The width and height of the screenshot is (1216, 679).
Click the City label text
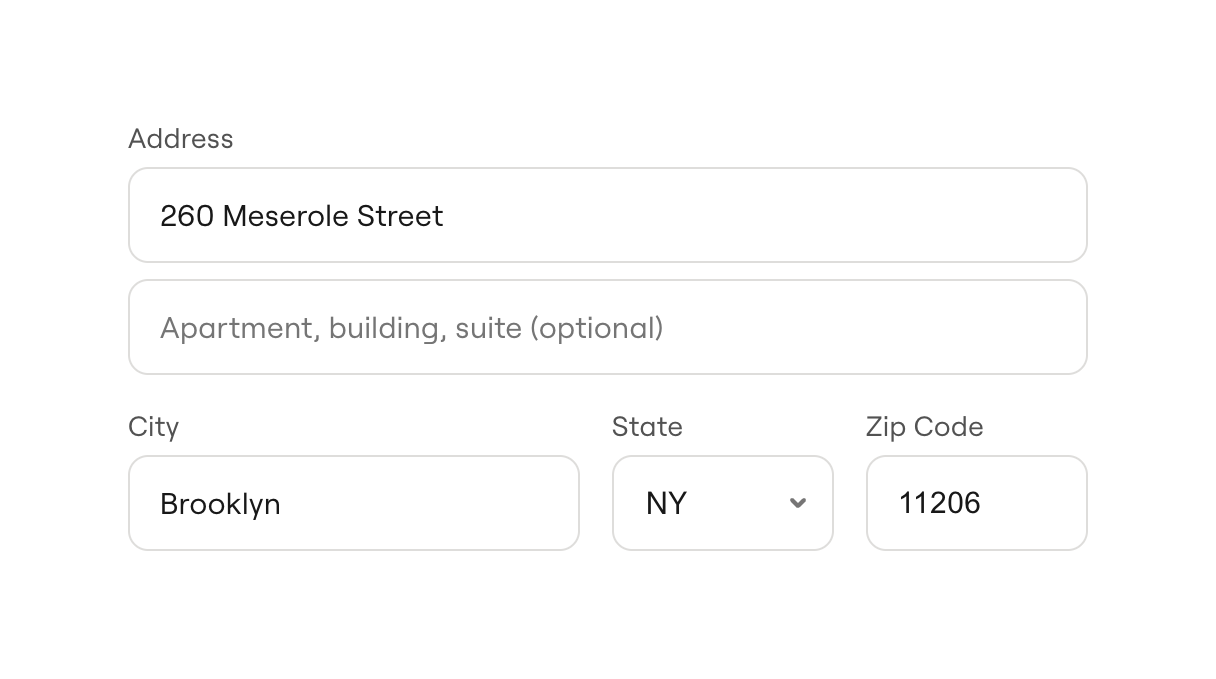[x=153, y=427]
